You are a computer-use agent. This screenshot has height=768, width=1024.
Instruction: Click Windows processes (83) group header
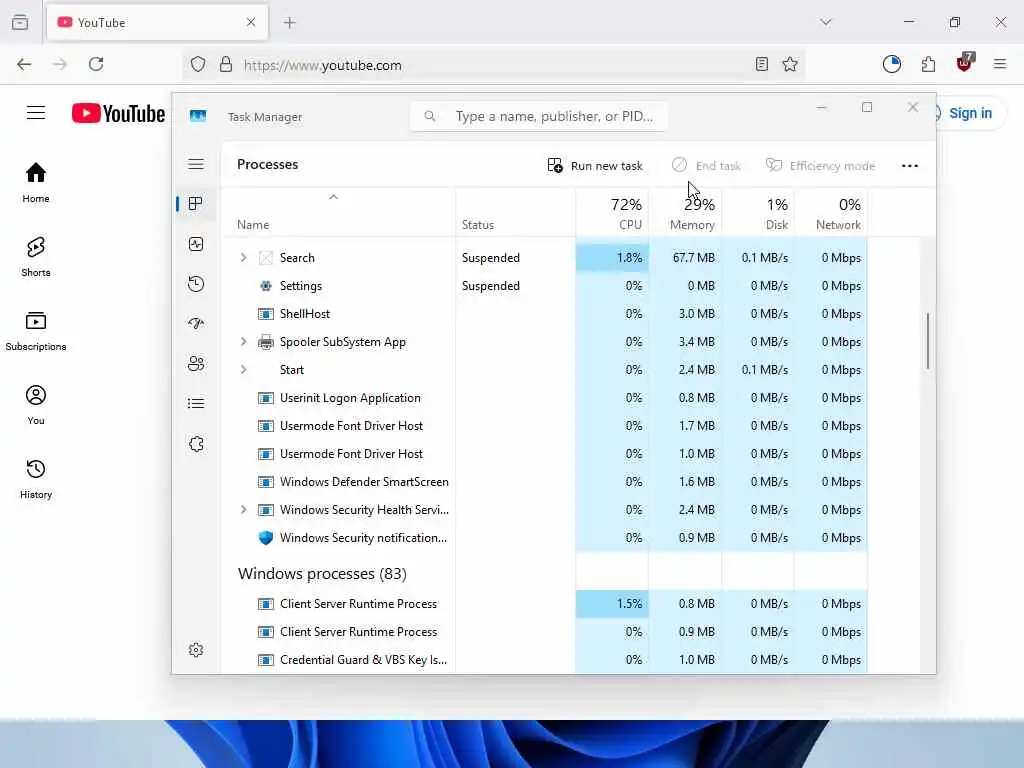coord(322,573)
